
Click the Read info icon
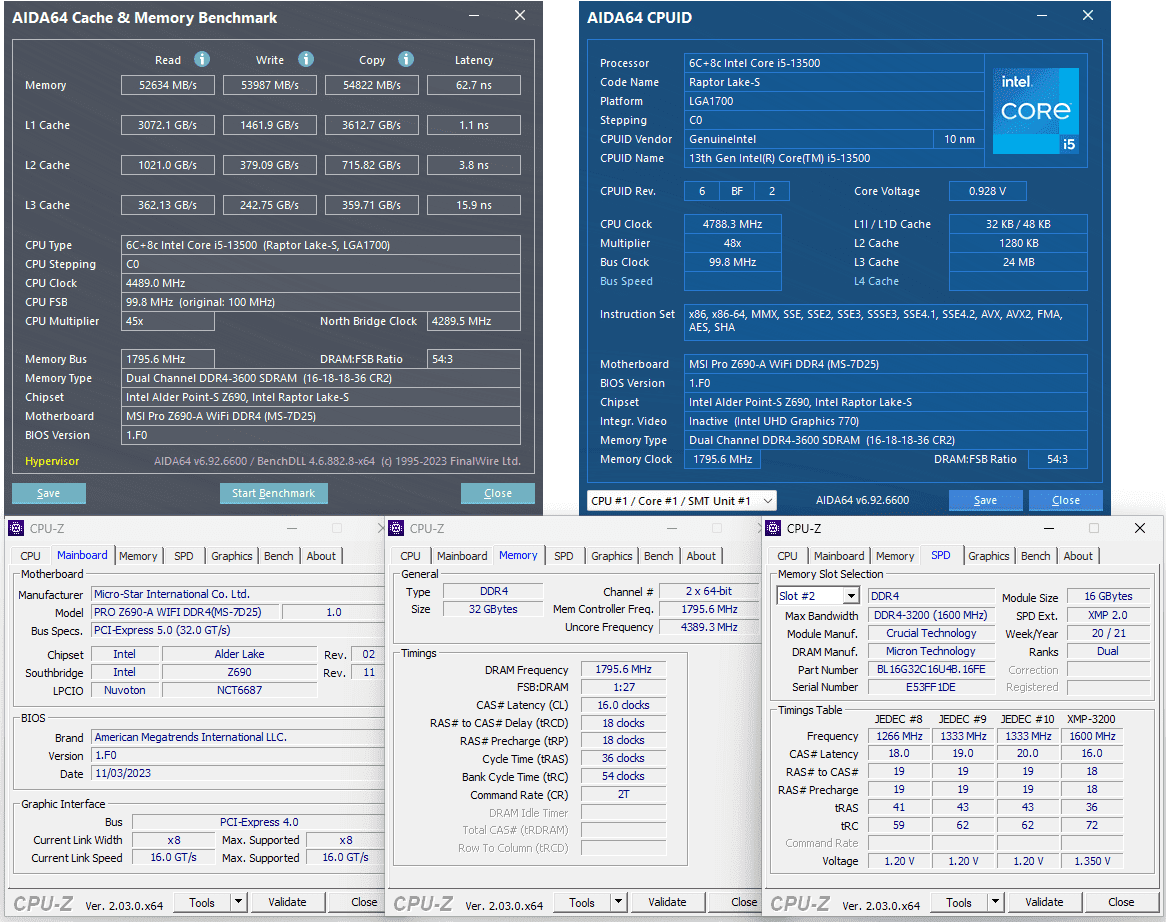[202, 60]
